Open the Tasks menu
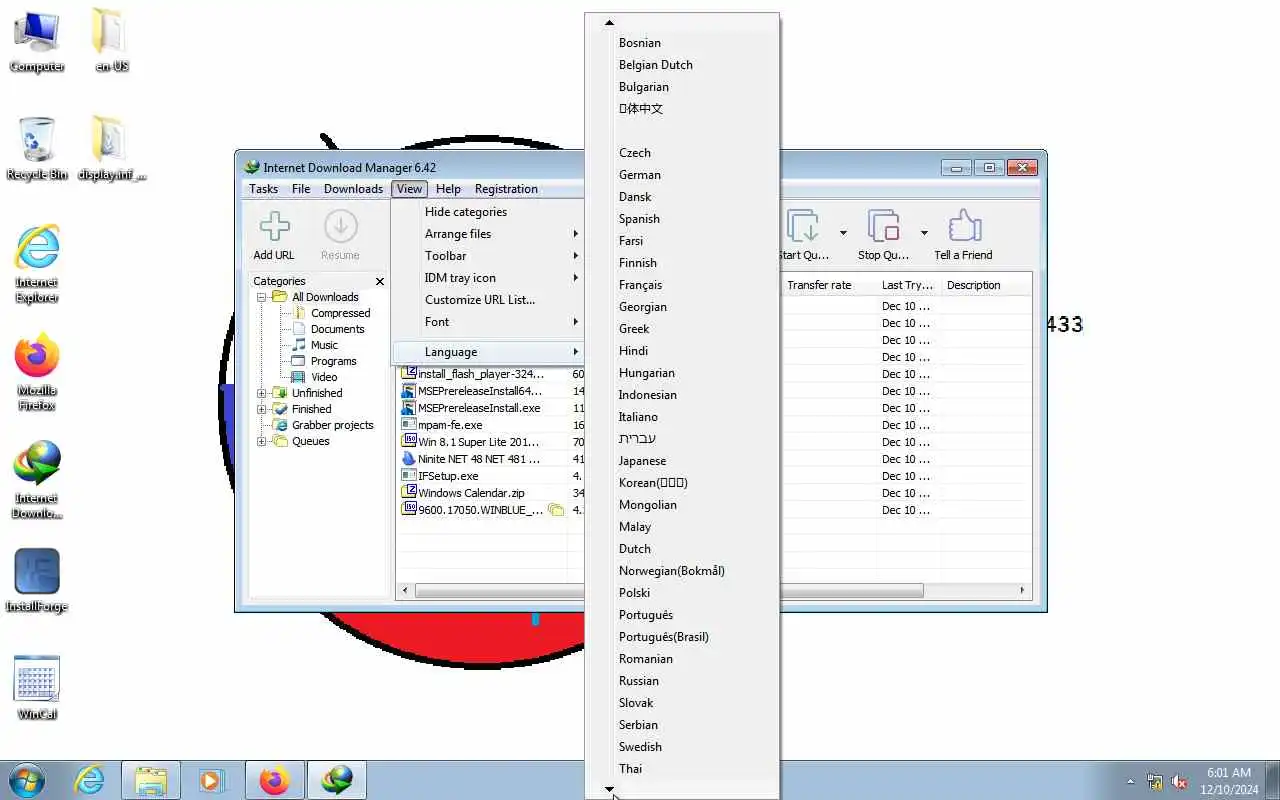The height and width of the screenshot is (800, 1280). [x=264, y=189]
